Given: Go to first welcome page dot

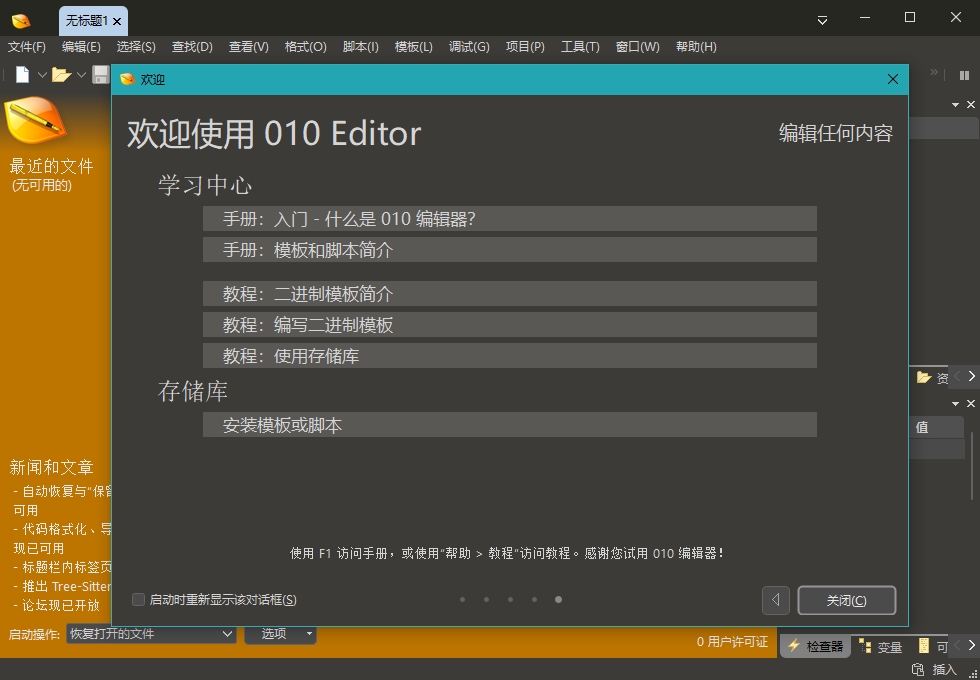Looking at the screenshot, I should tap(462, 600).
